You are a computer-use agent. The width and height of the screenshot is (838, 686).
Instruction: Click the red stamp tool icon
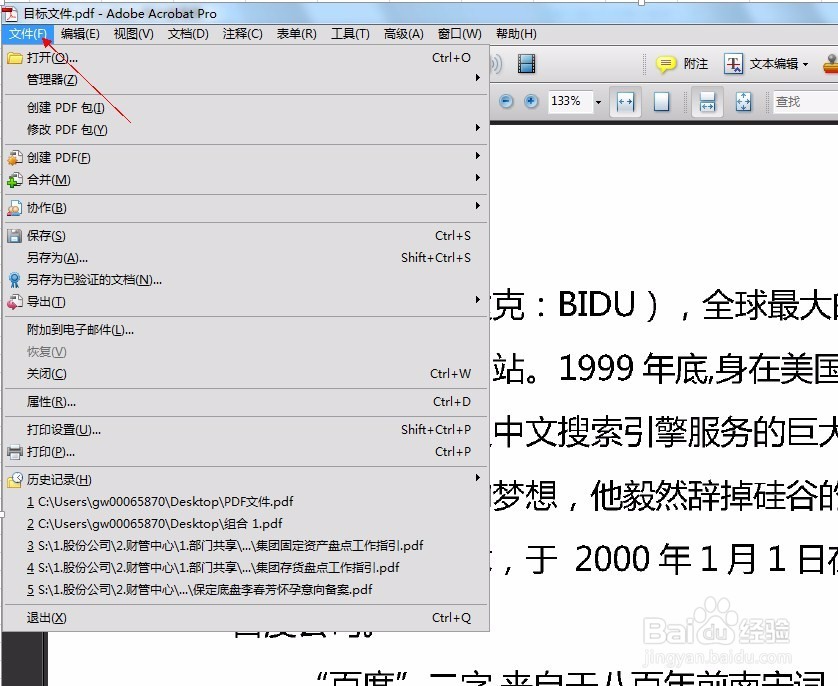pyautogui.click(x=832, y=63)
